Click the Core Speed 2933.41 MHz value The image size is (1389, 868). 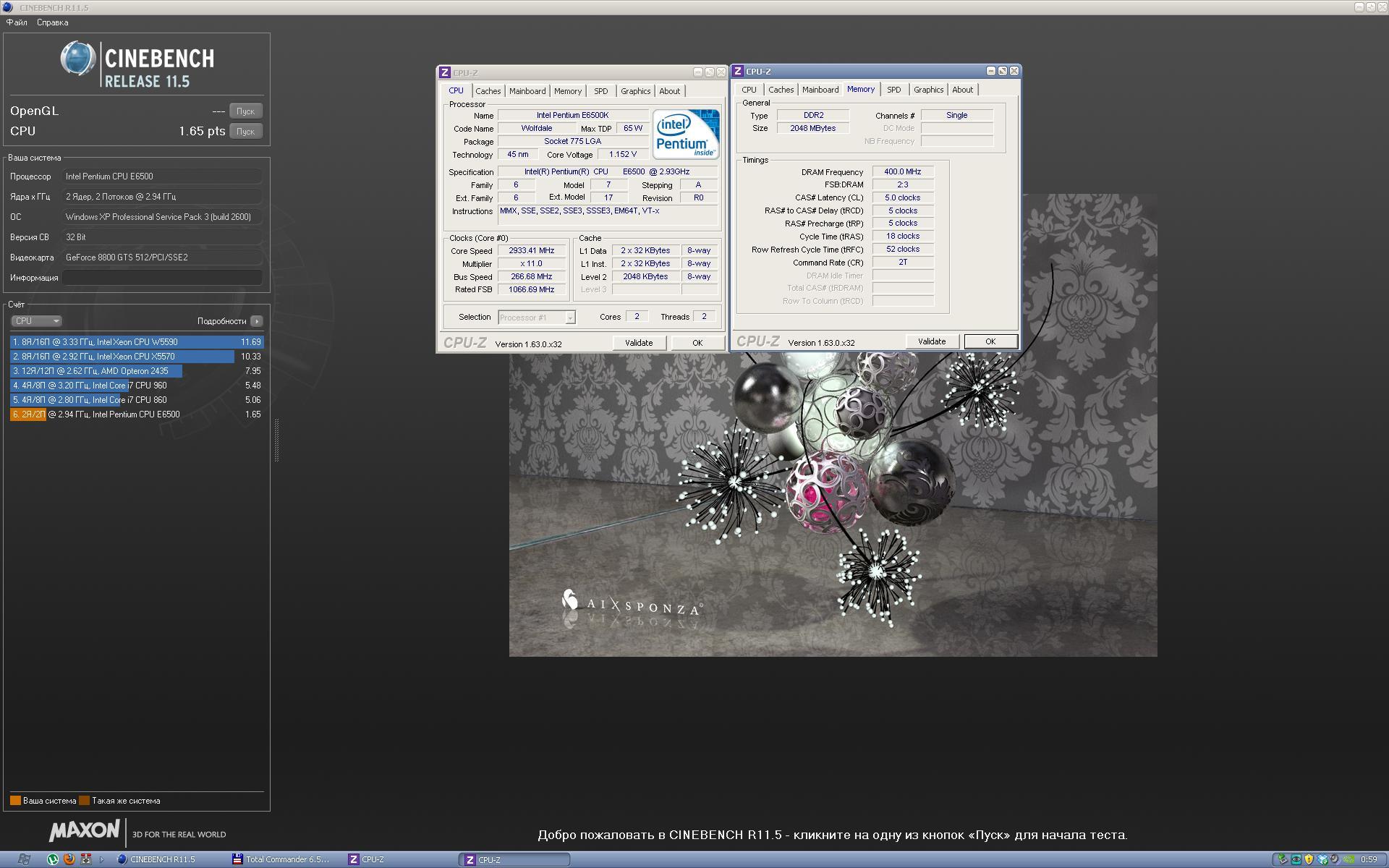pos(532,251)
